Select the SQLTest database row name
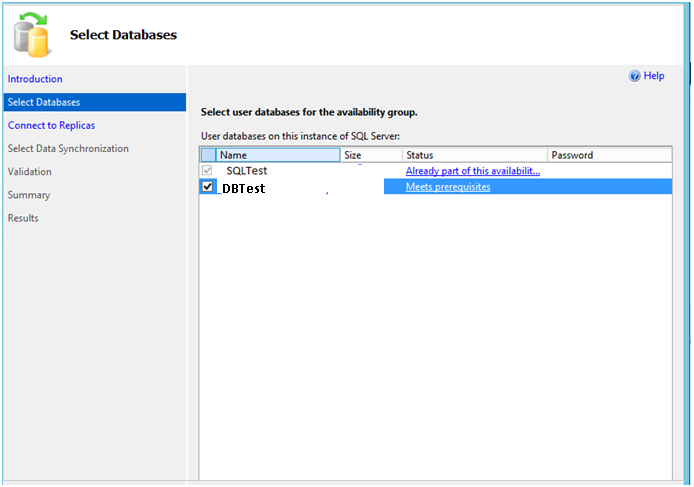 click(x=247, y=171)
